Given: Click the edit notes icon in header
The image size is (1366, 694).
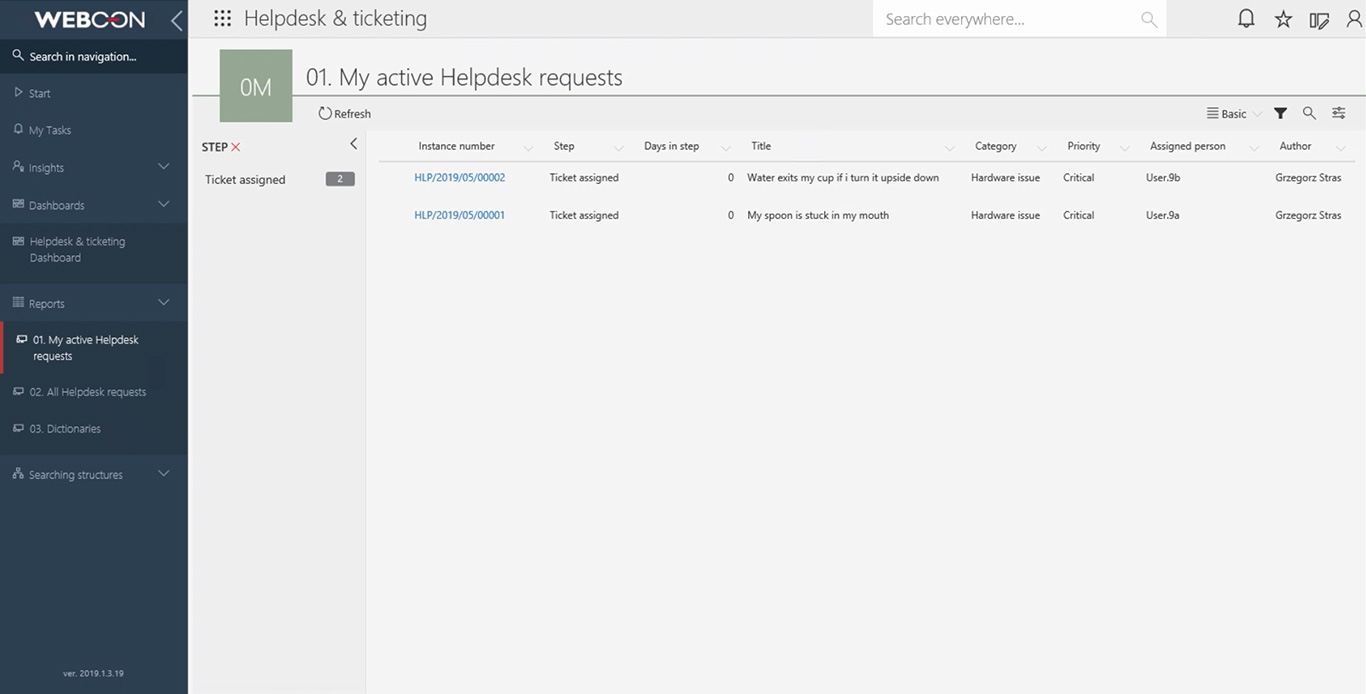Looking at the screenshot, I should pos(1319,19).
